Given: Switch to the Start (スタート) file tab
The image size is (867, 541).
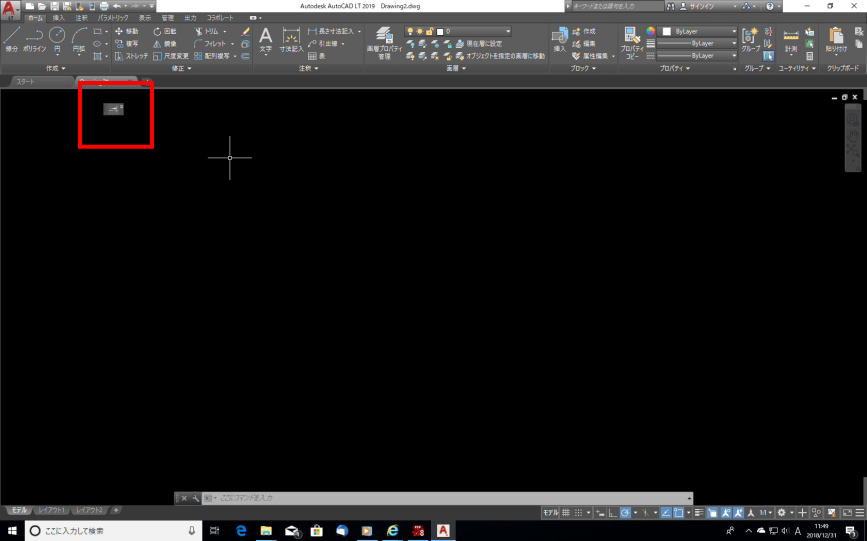Looking at the screenshot, I should click(25, 82).
